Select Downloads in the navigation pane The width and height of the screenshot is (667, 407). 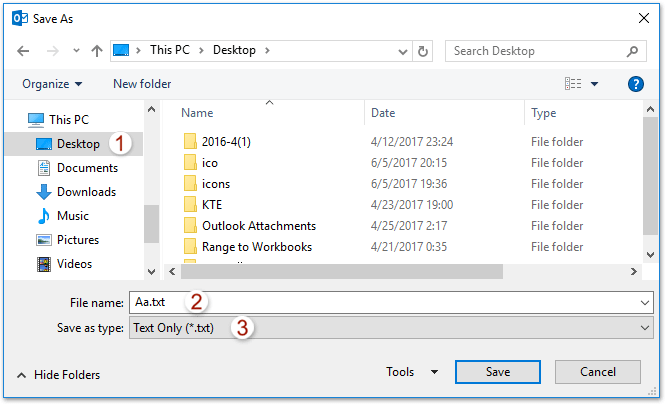tap(86, 192)
